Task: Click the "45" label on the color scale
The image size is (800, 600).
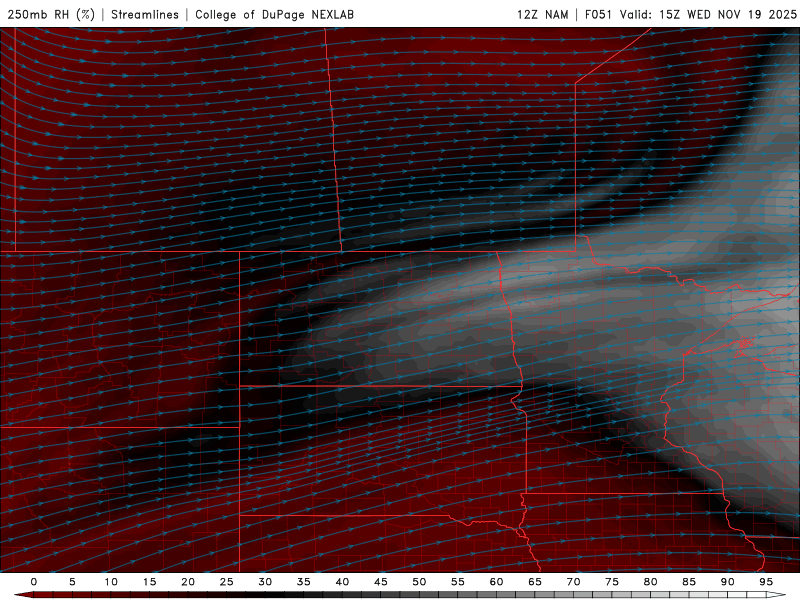Action: (381, 582)
